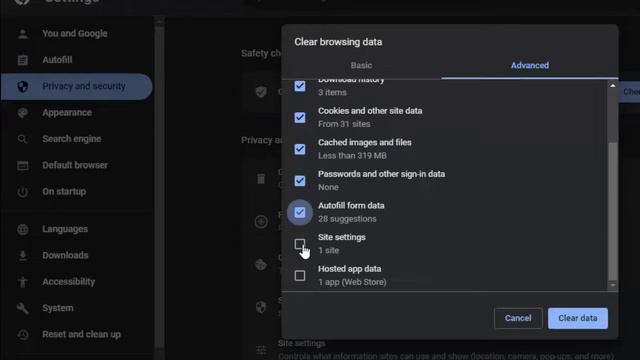The image size is (640, 360).
Task: Click the "3 items" text
Action: coord(332,93)
